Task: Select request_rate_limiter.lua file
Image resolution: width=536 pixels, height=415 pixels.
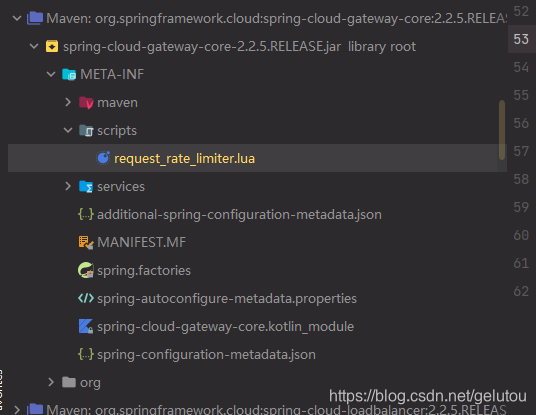Action: pos(185,159)
